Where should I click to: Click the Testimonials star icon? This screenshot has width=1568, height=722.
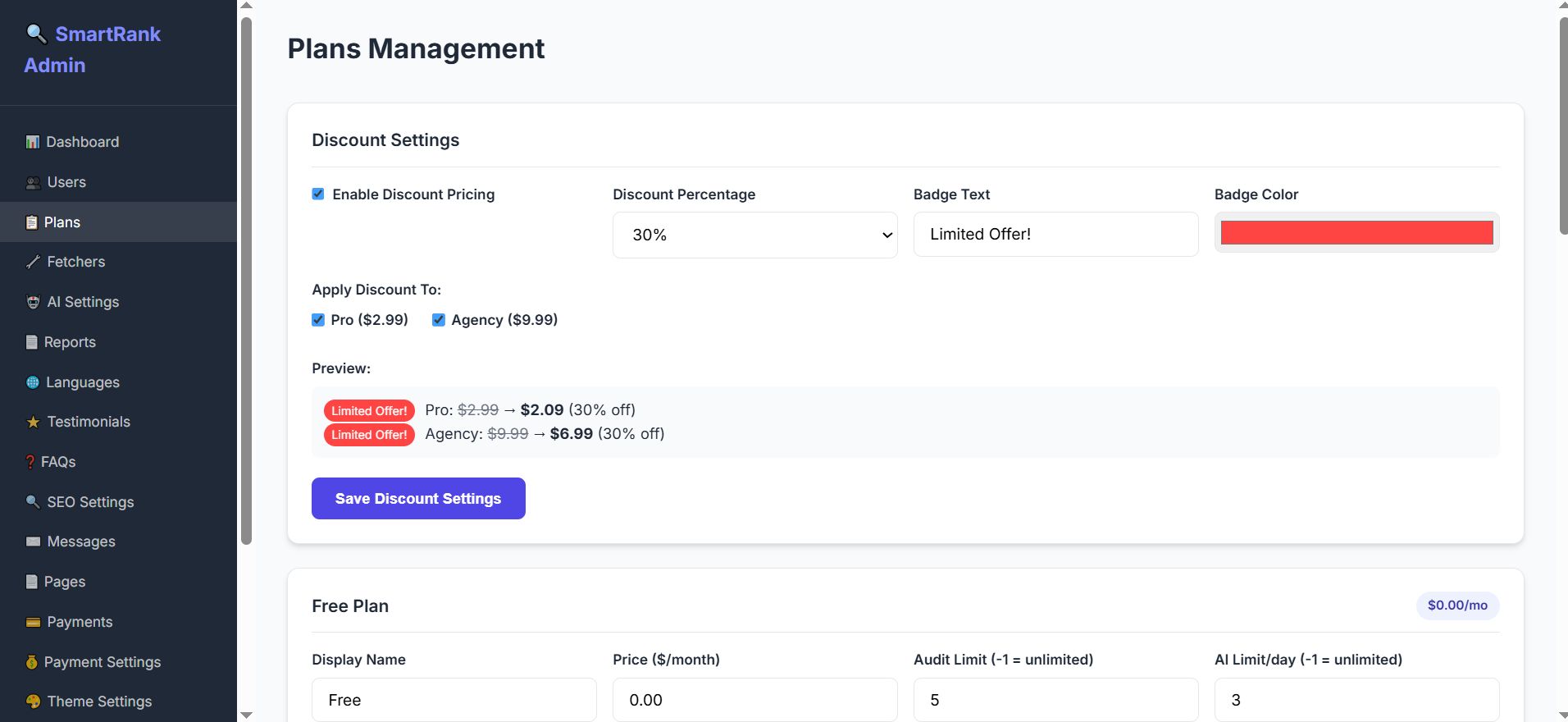pyautogui.click(x=34, y=422)
